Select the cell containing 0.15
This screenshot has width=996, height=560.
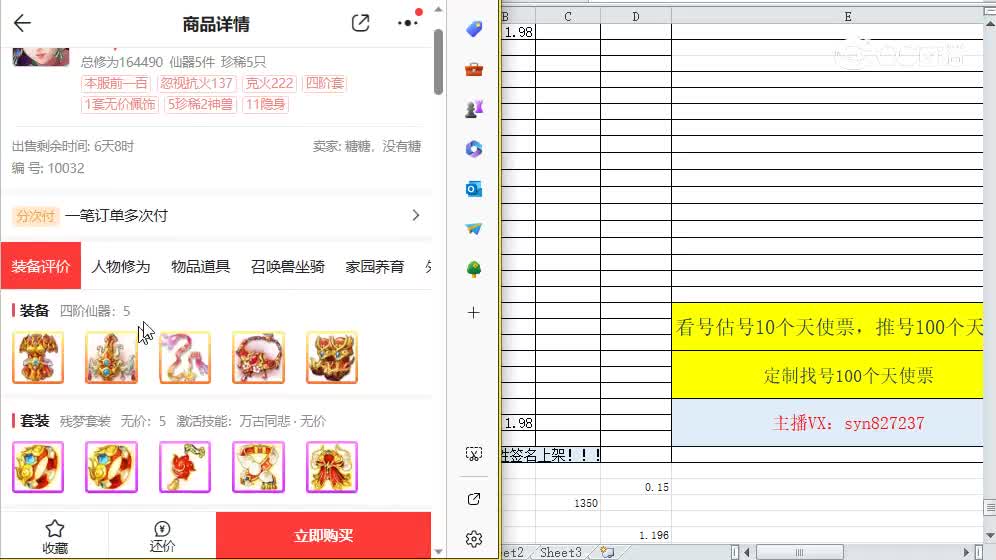tap(636, 487)
